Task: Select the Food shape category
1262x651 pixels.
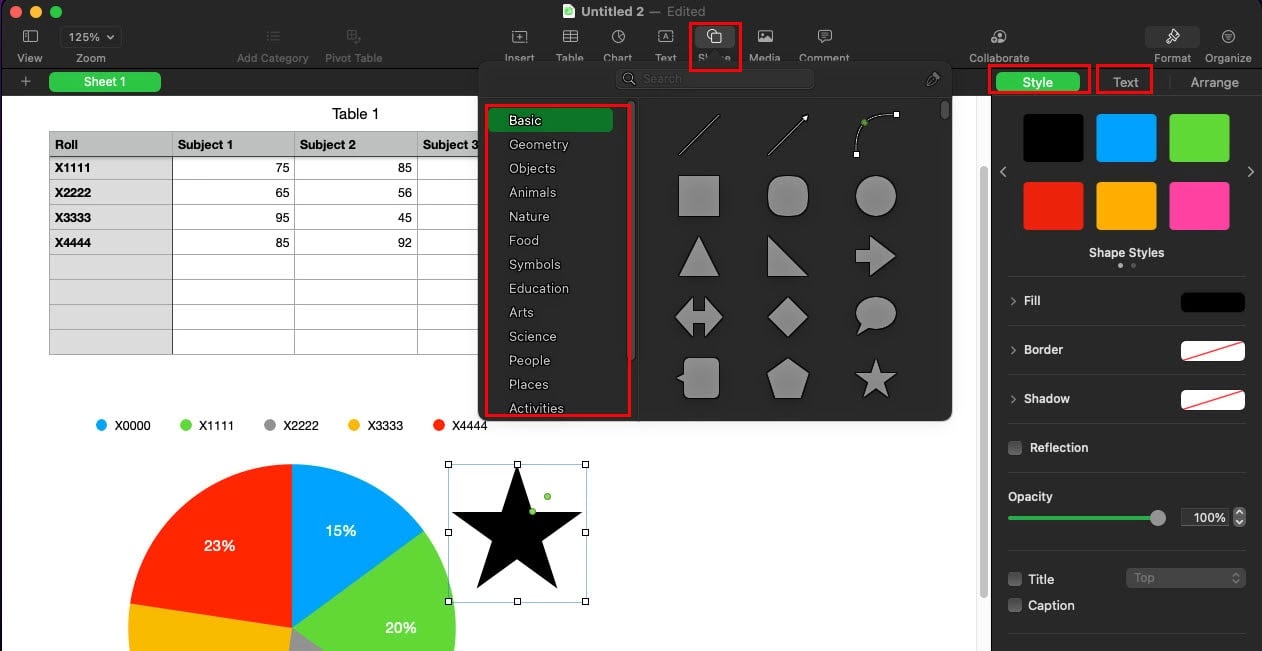Action: point(524,240)
